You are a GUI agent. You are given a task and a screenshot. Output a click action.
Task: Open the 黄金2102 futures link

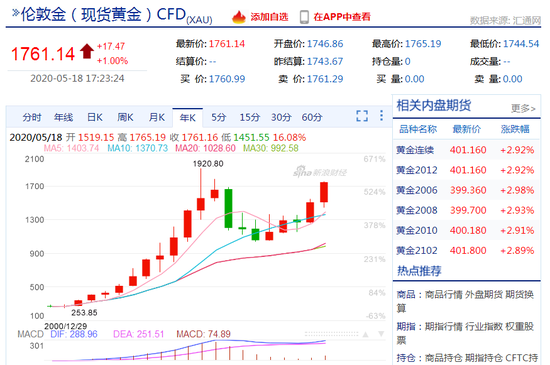[x=417, y=250]
